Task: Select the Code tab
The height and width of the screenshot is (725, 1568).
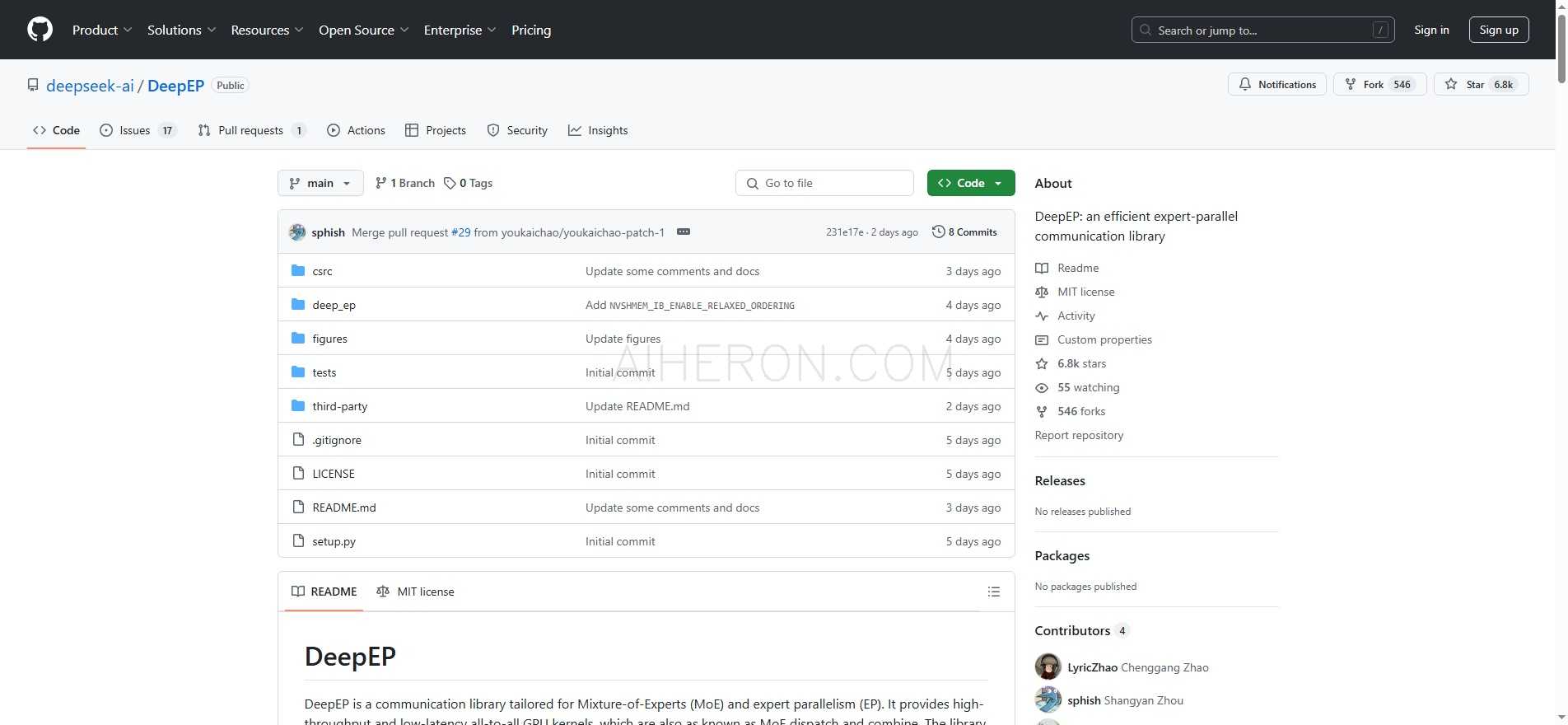Action: point(56,130)
